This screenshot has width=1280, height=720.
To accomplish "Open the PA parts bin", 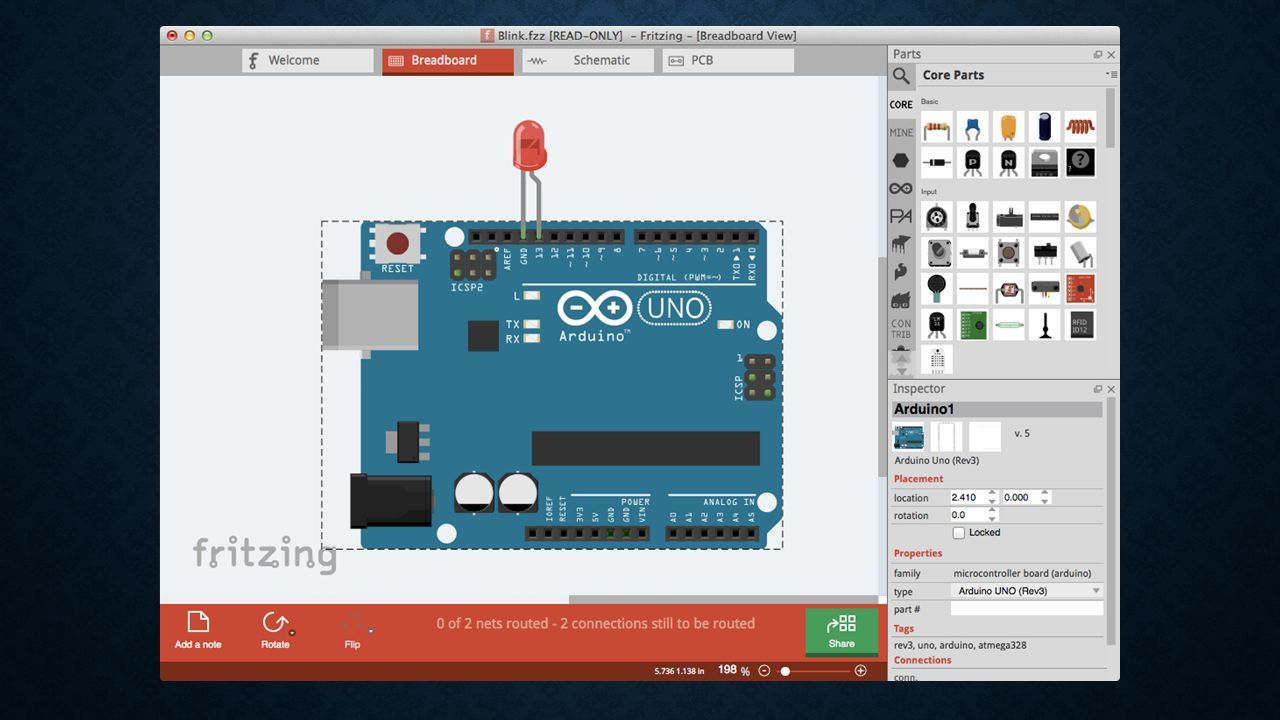I will 901,216.
